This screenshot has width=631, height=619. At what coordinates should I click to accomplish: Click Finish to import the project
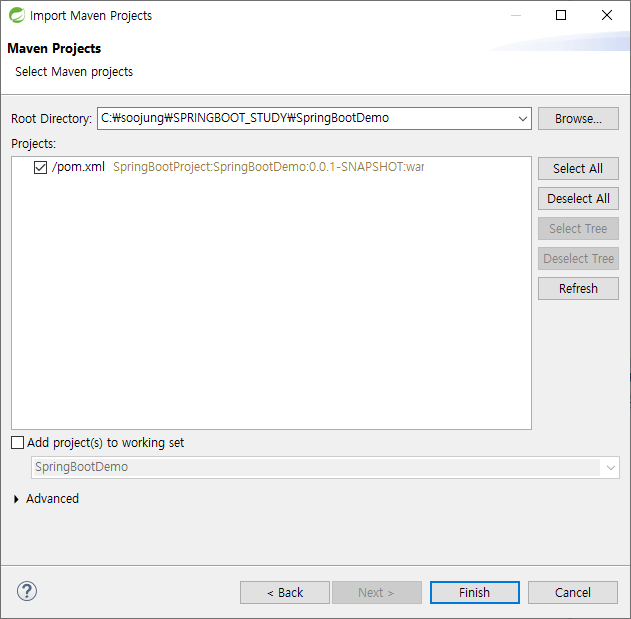pyautogui.click(x=475, y=592)
